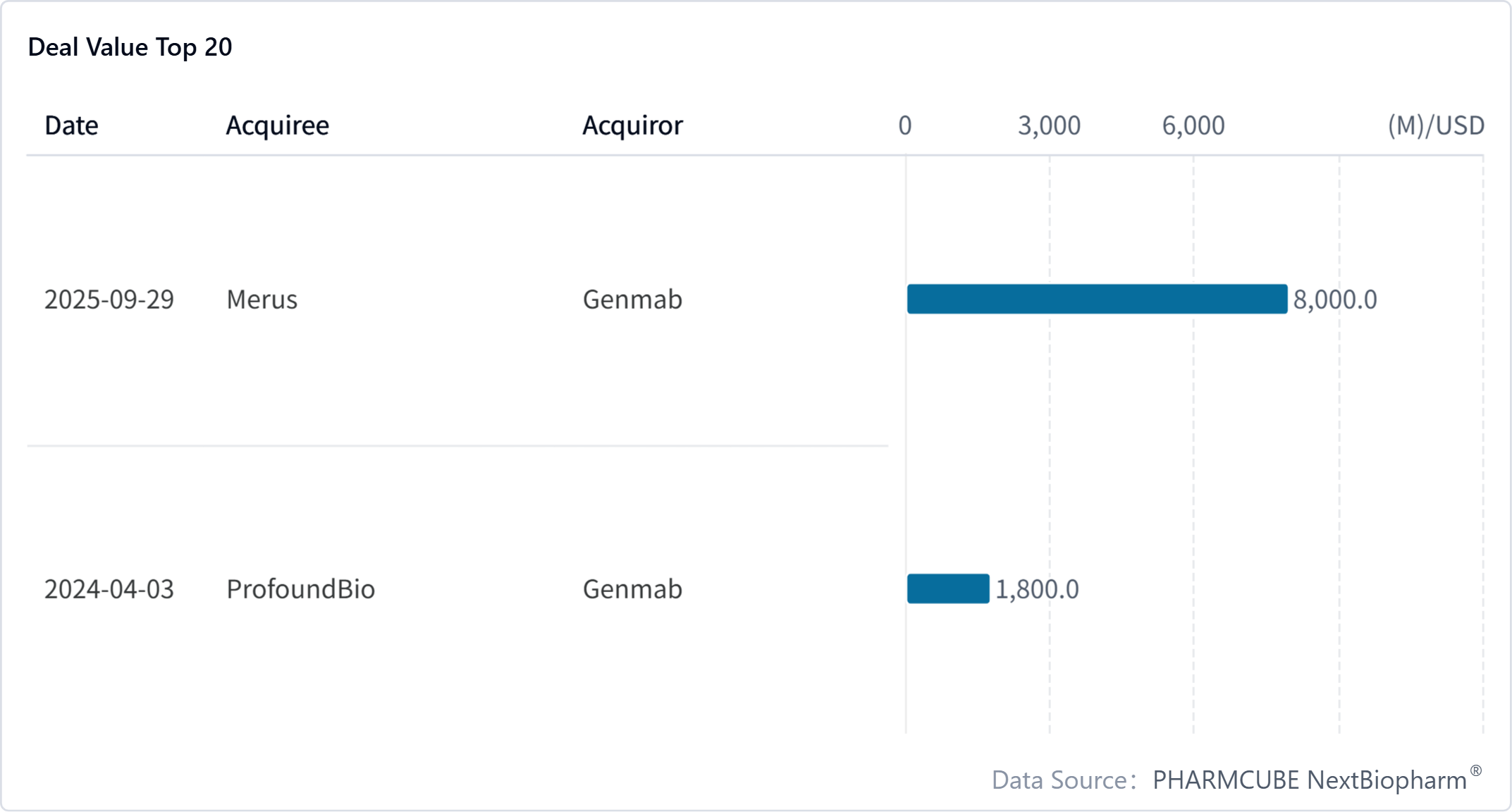Select the Acquiree column header
This screenshot has height=812, width=1512.
click(x=277, y=125)
